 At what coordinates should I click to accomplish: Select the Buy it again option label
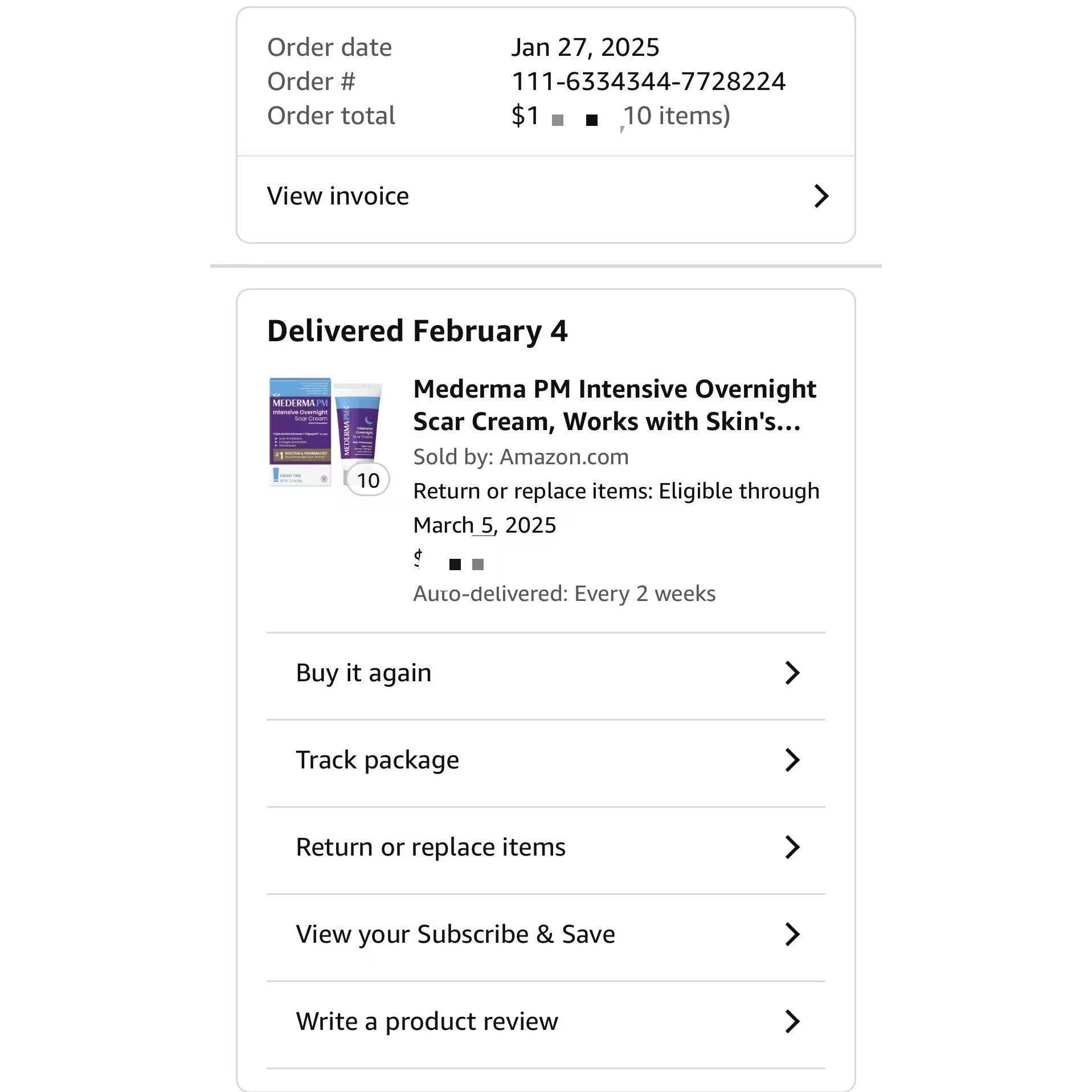pos(363,673)
